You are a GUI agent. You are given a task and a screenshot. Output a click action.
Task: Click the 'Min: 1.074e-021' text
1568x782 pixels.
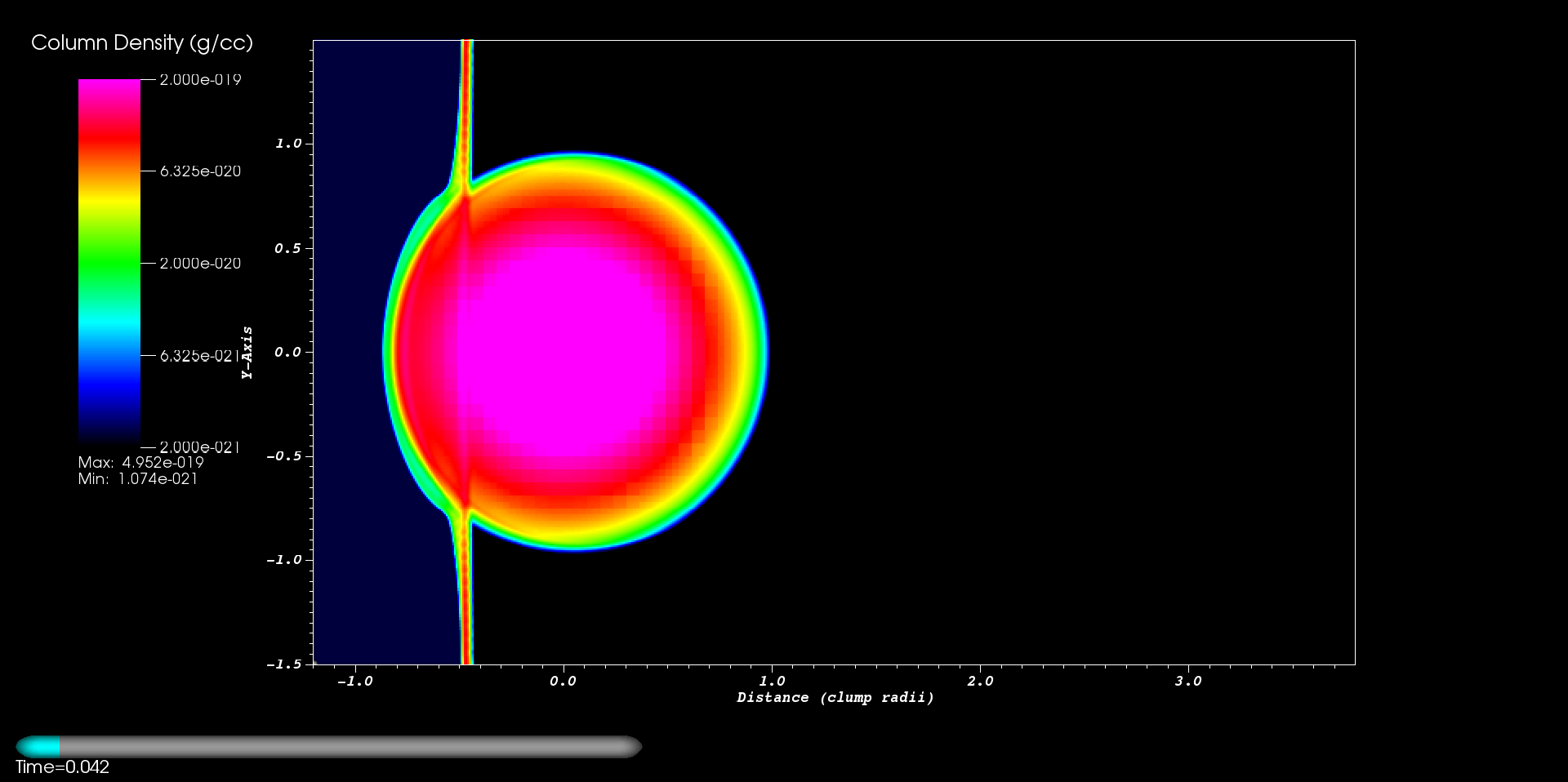[138, 479]
